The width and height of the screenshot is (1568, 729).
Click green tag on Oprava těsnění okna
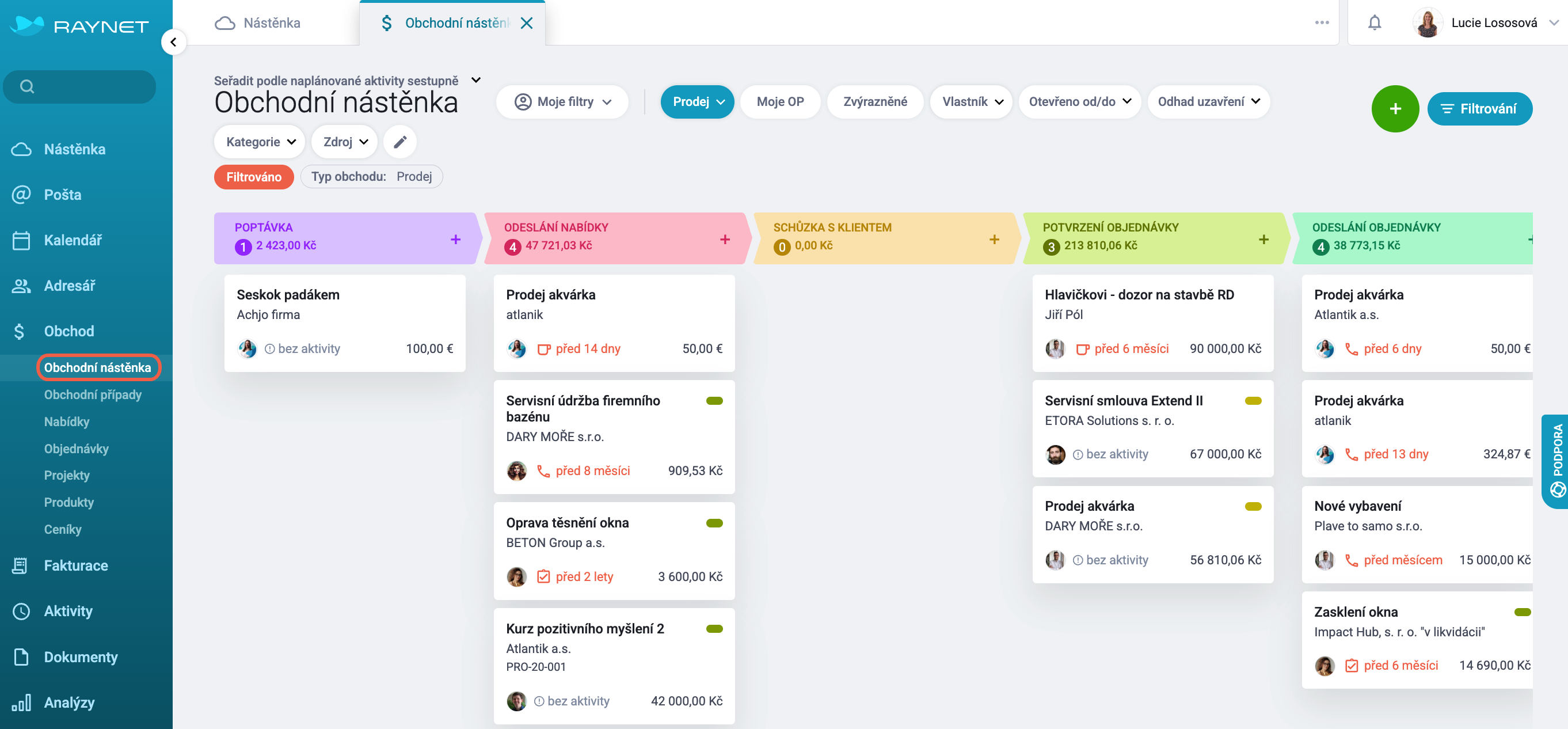(714, 523)
